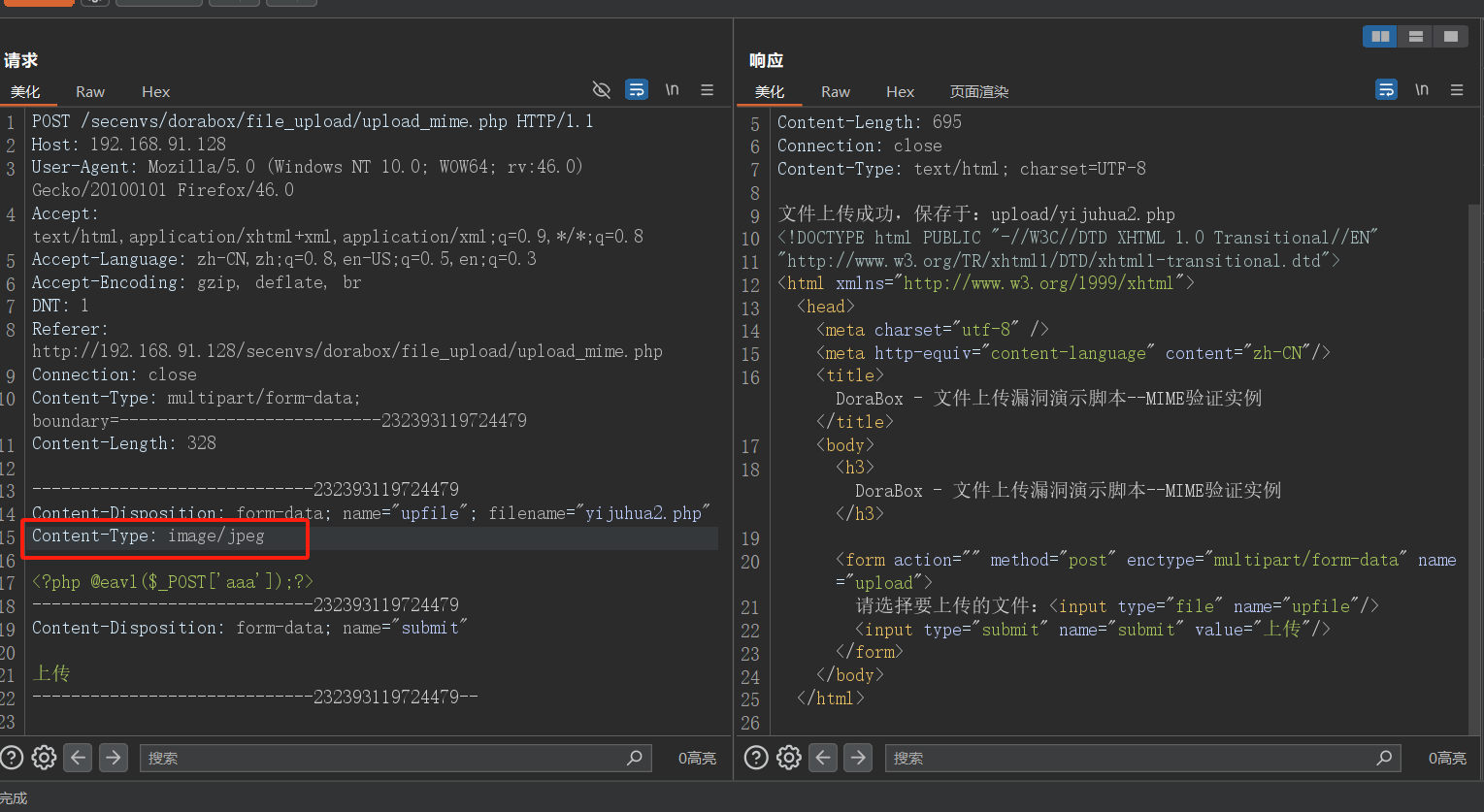Click the PHP eval payload line
Image resolution: width=1484 pixels, height=812 pixels.
[x=173, y=582]
